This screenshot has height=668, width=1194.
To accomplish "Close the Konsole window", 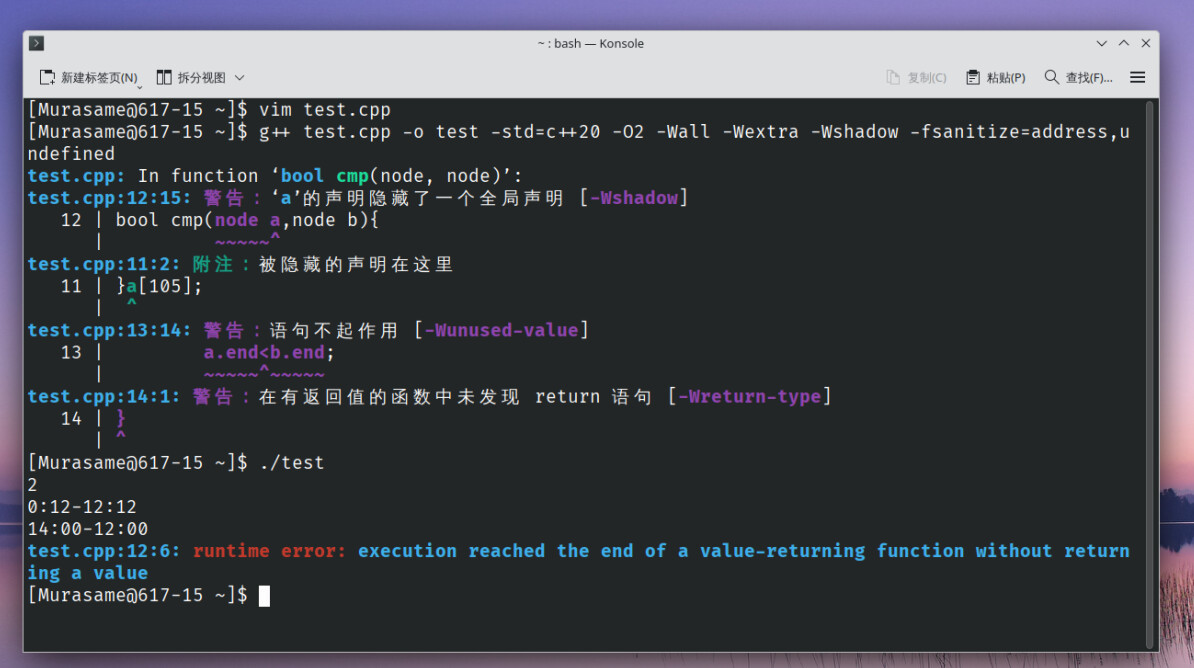I will [1145, 43].
